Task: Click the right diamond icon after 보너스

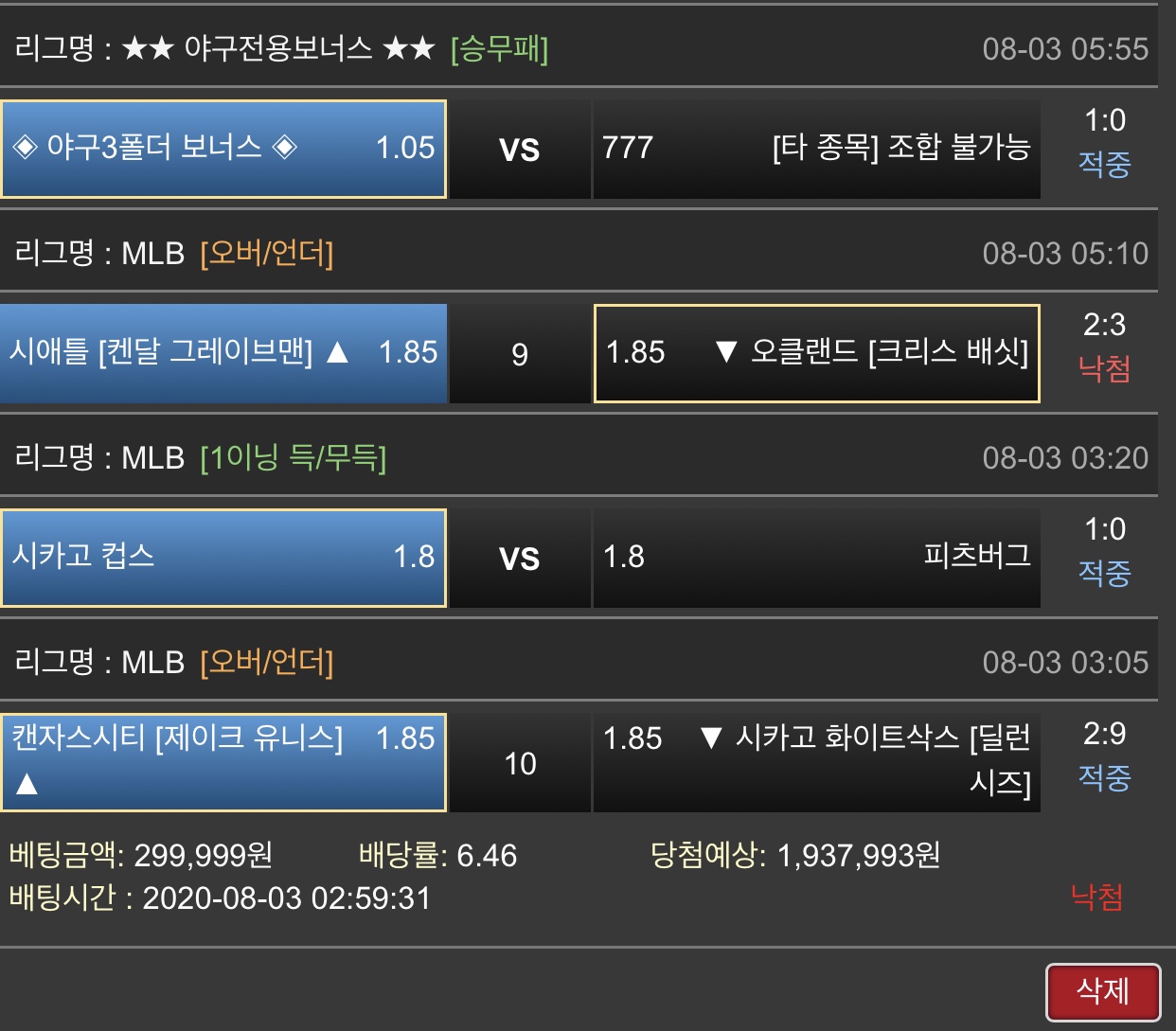Action: [284, 147]
